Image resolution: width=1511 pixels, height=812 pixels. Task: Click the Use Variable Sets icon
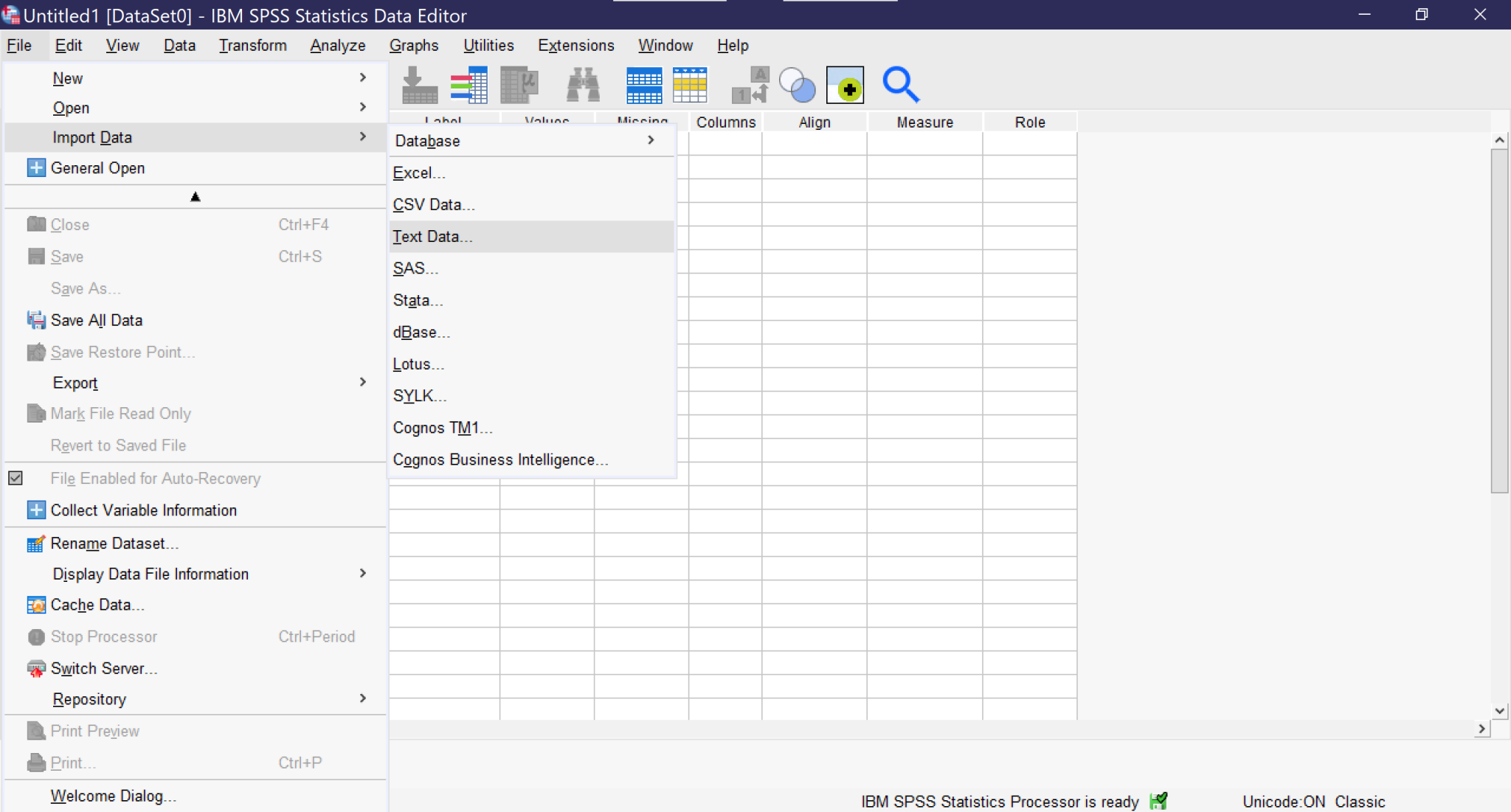tap(796, 85)
